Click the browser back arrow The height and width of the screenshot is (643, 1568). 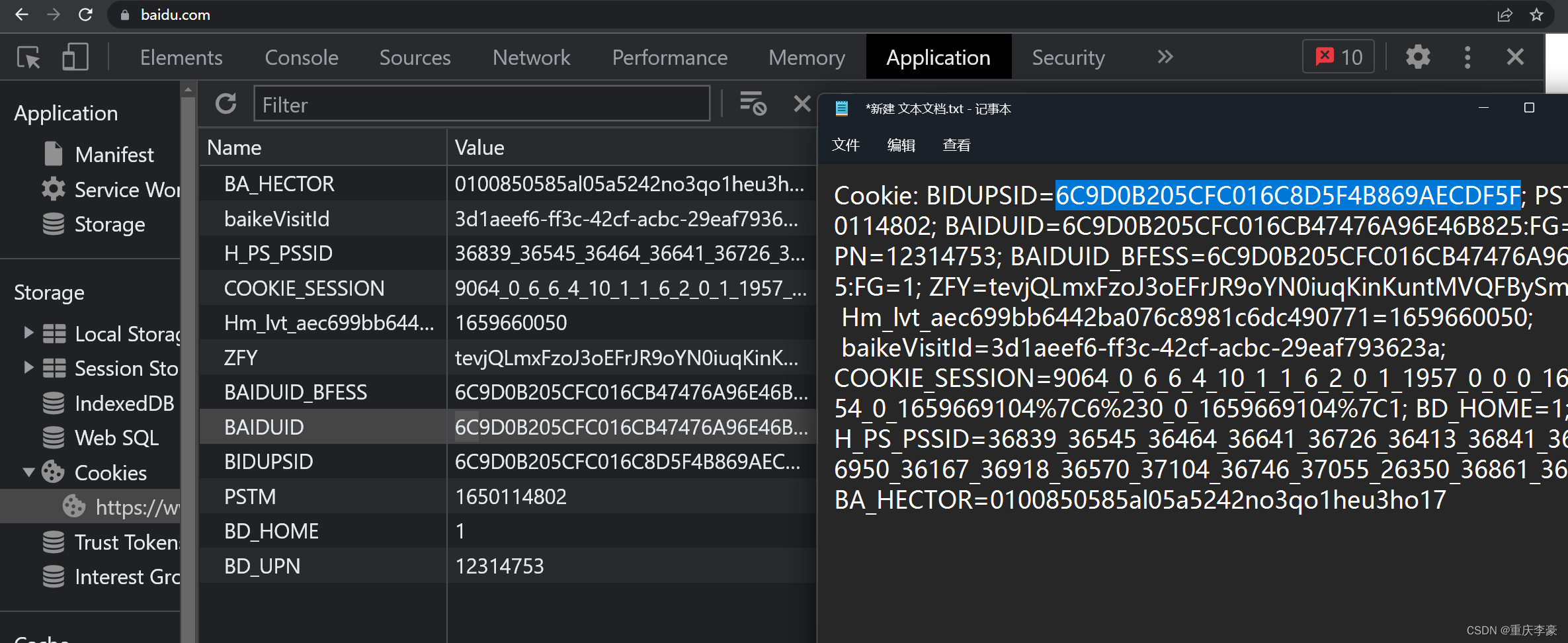click(x=22, y=15)
